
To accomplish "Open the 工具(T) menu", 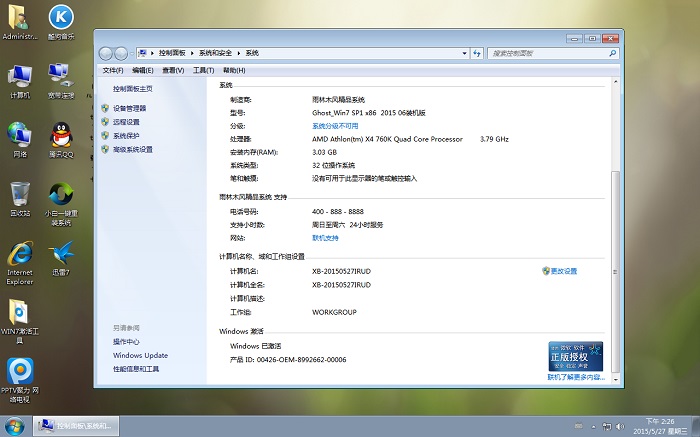I will coord(203,70).
